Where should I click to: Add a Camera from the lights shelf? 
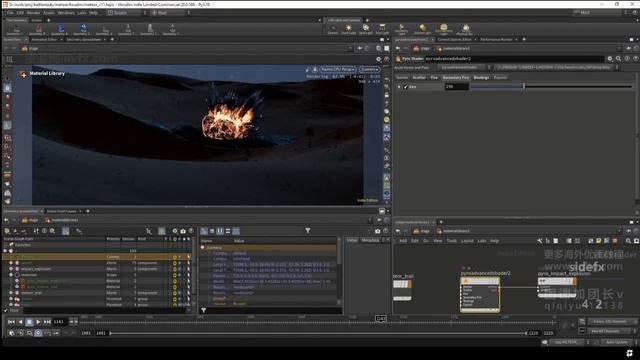point(333,29)
